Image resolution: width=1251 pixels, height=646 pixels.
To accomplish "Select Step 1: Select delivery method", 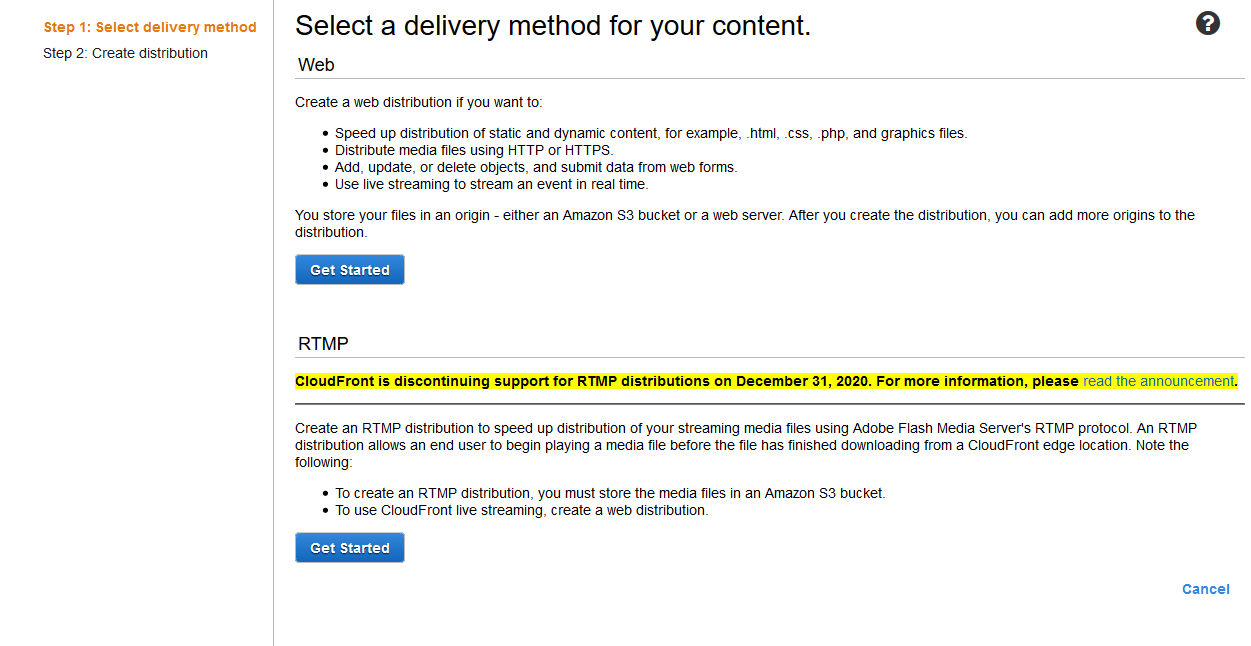I will click(x=150, y=27).
